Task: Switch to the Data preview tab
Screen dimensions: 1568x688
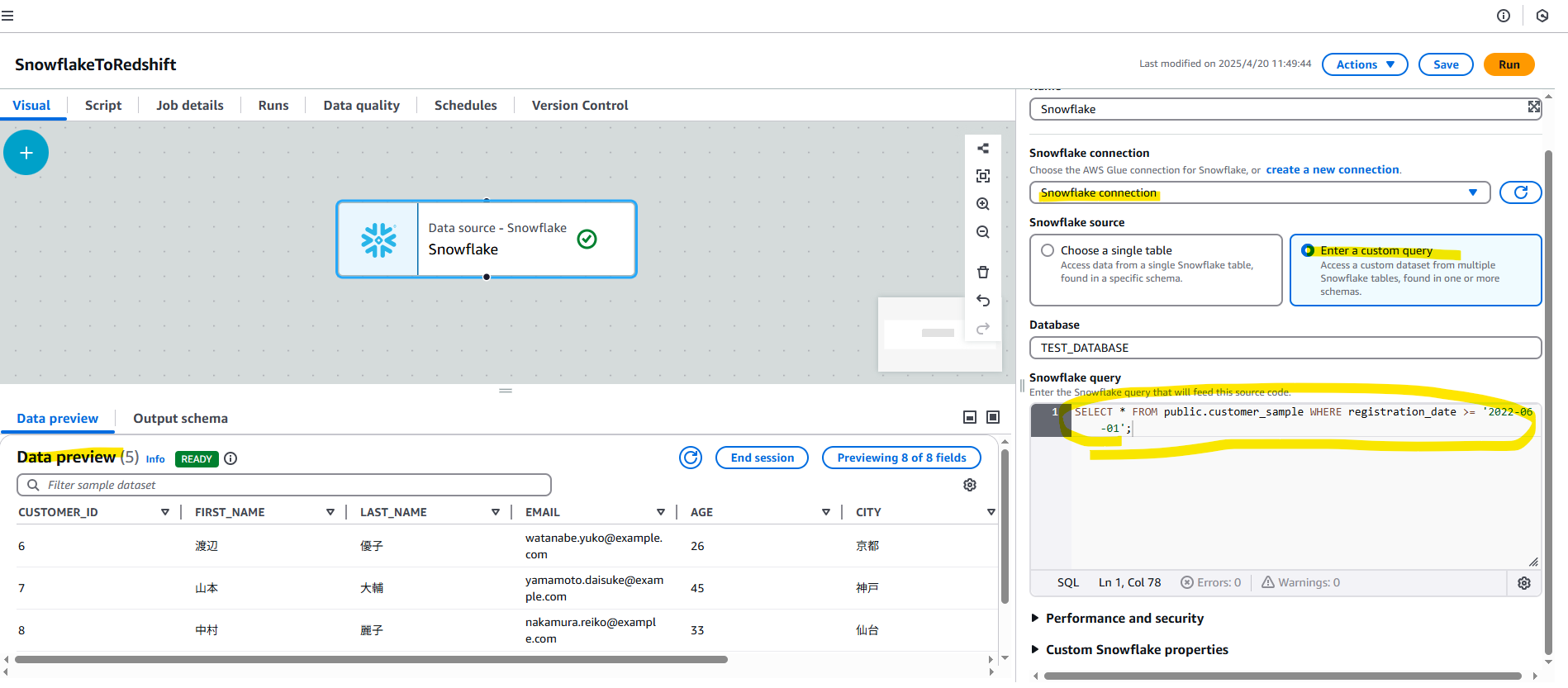Action: (57, 418)
